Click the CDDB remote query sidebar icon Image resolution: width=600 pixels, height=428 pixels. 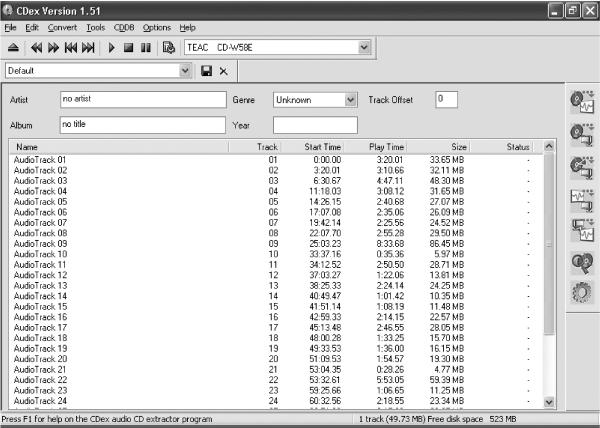point(582,262)
